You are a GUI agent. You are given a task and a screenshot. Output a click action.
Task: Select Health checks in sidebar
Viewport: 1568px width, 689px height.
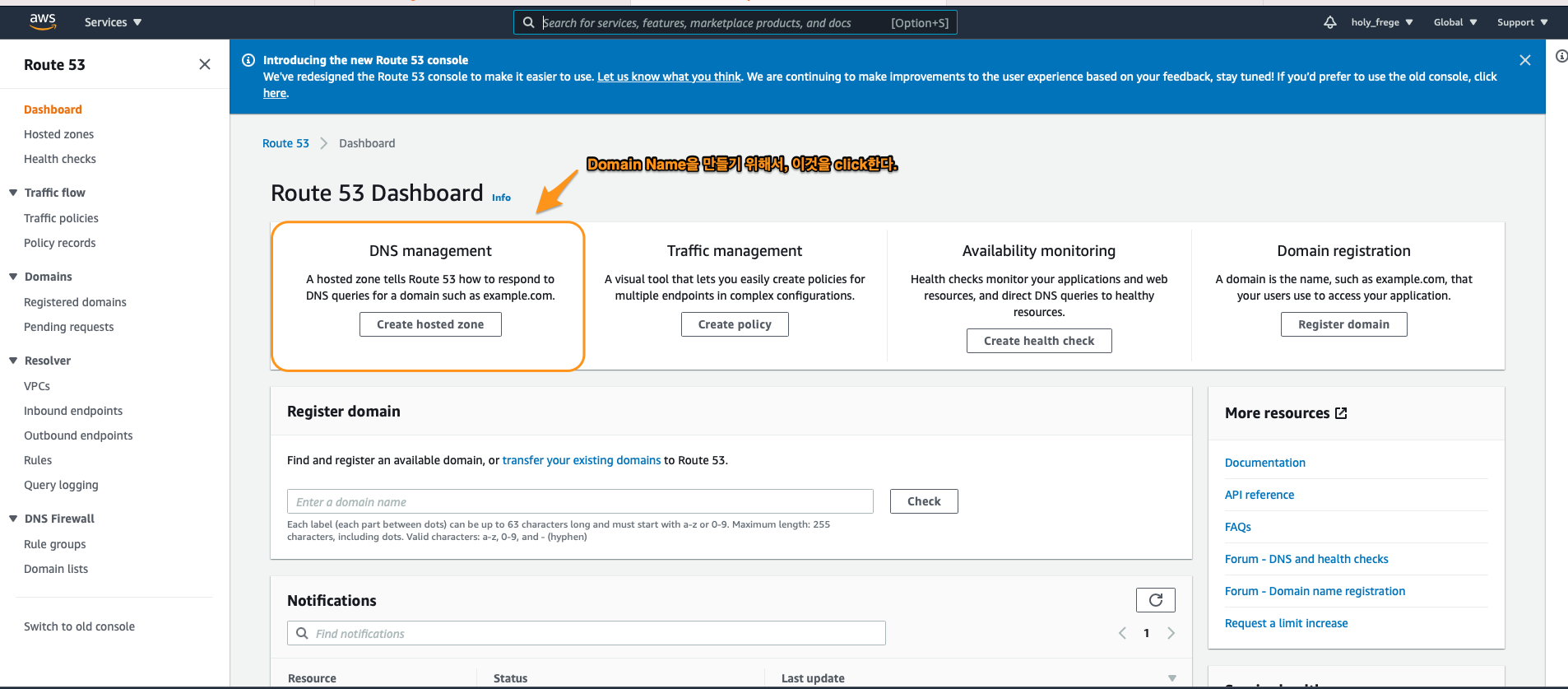[59, 159]
